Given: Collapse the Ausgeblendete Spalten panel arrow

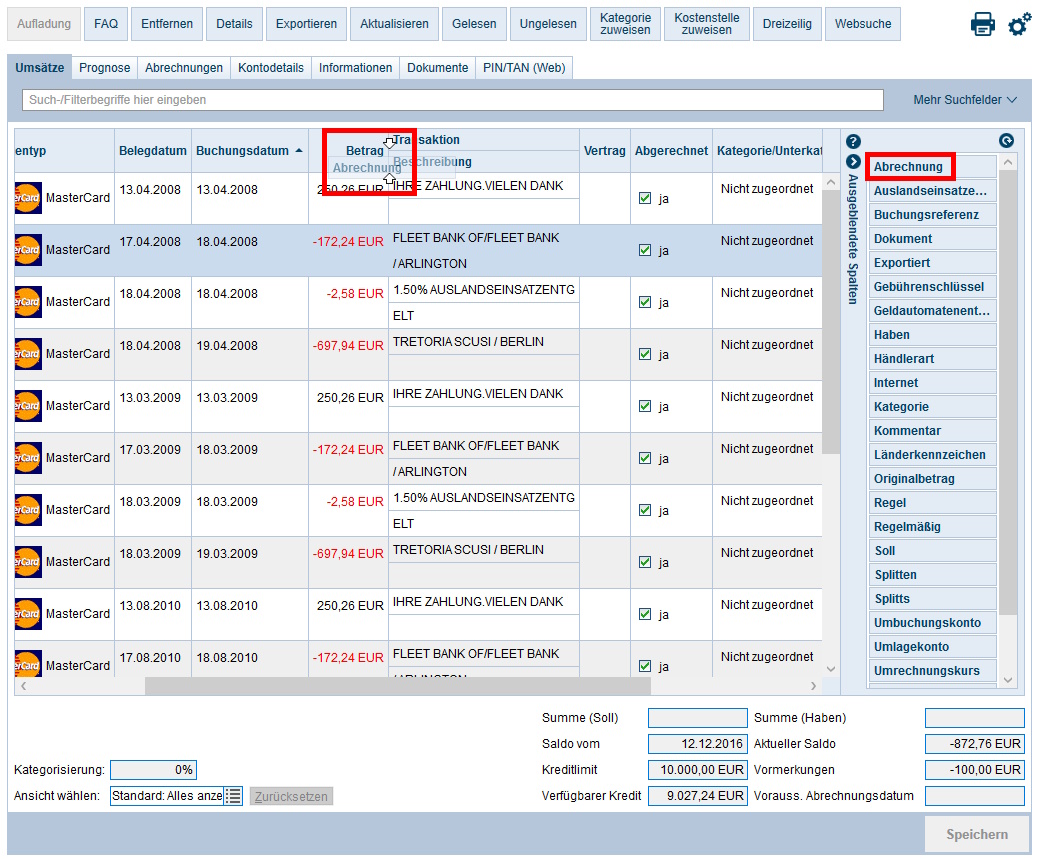Looking at the screenshot, I should 853,162.
